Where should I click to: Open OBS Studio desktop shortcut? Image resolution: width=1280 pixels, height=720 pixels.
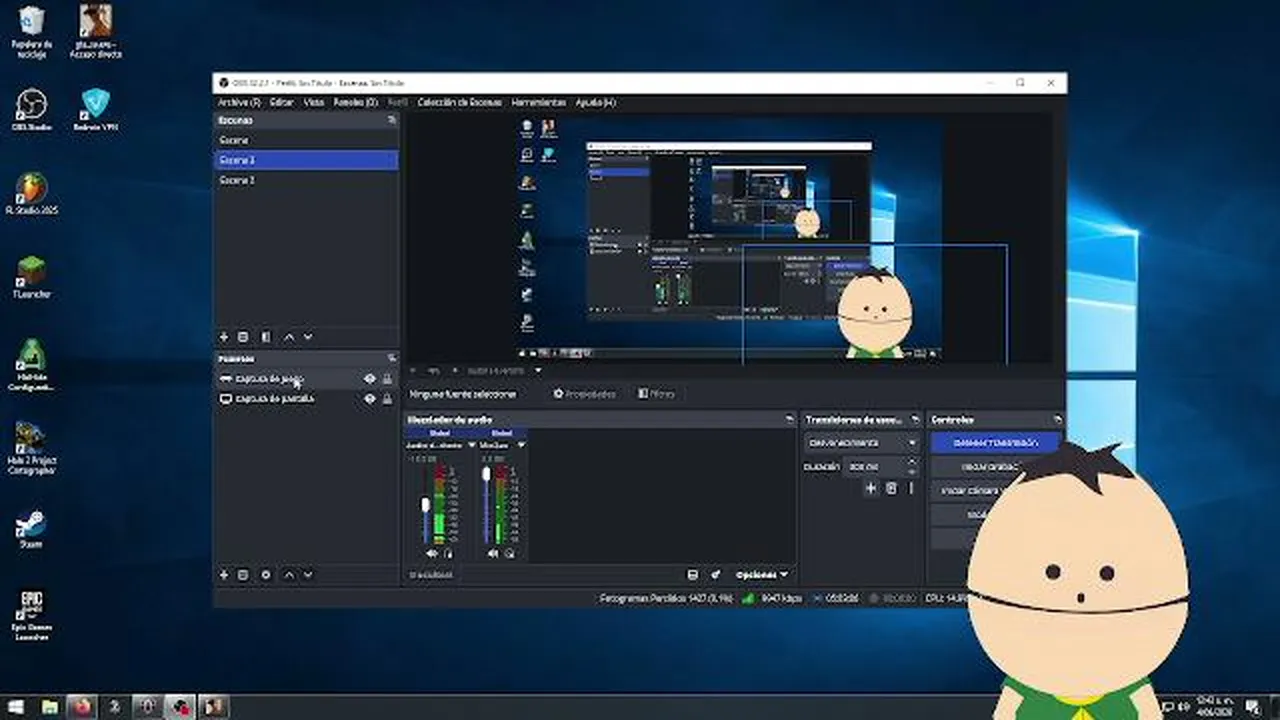(x=32, y=110)
